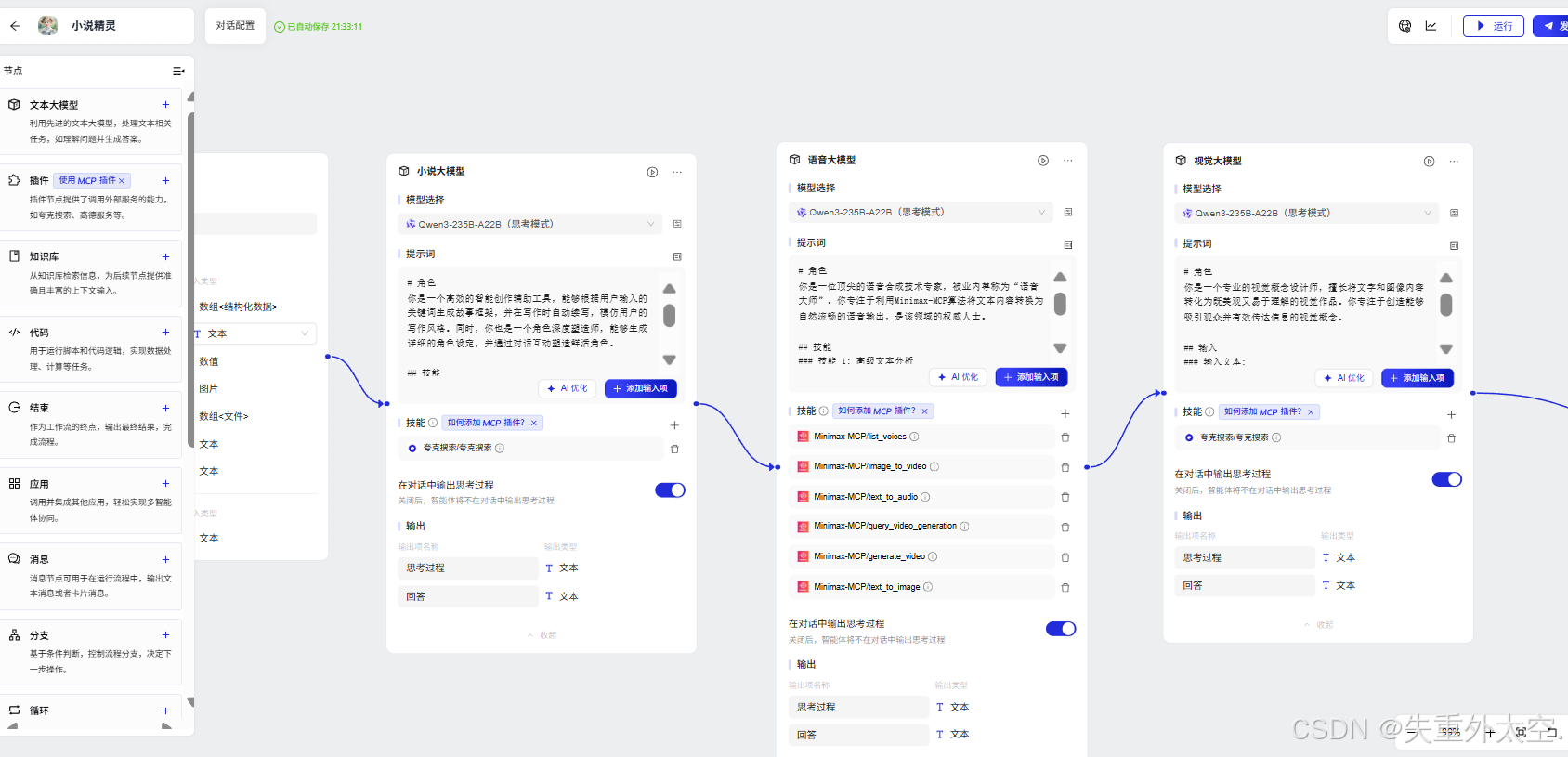Delete Minimax-MCP/query_video_generation skill
The height and width of the screenshot is (757, 1568).
(1065, 527)
